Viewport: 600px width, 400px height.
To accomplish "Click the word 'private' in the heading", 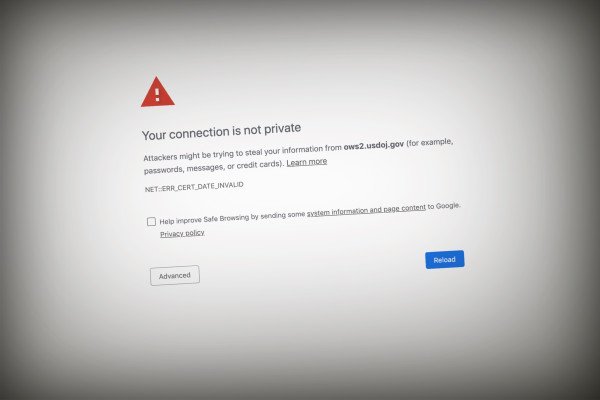I will pyautogui.click(x=282, y=129).
